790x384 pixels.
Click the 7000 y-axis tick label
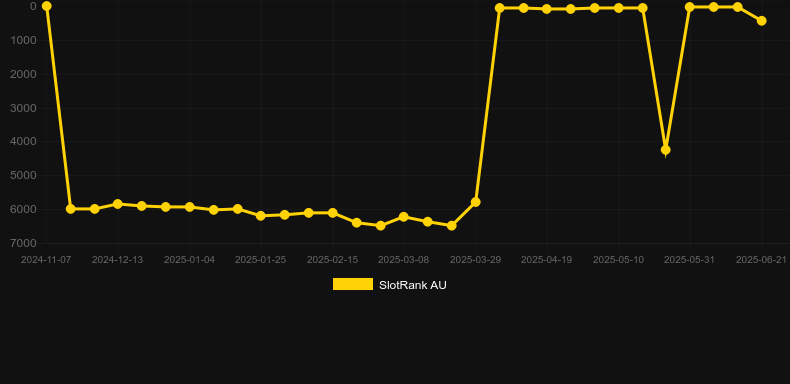(24, 243)
